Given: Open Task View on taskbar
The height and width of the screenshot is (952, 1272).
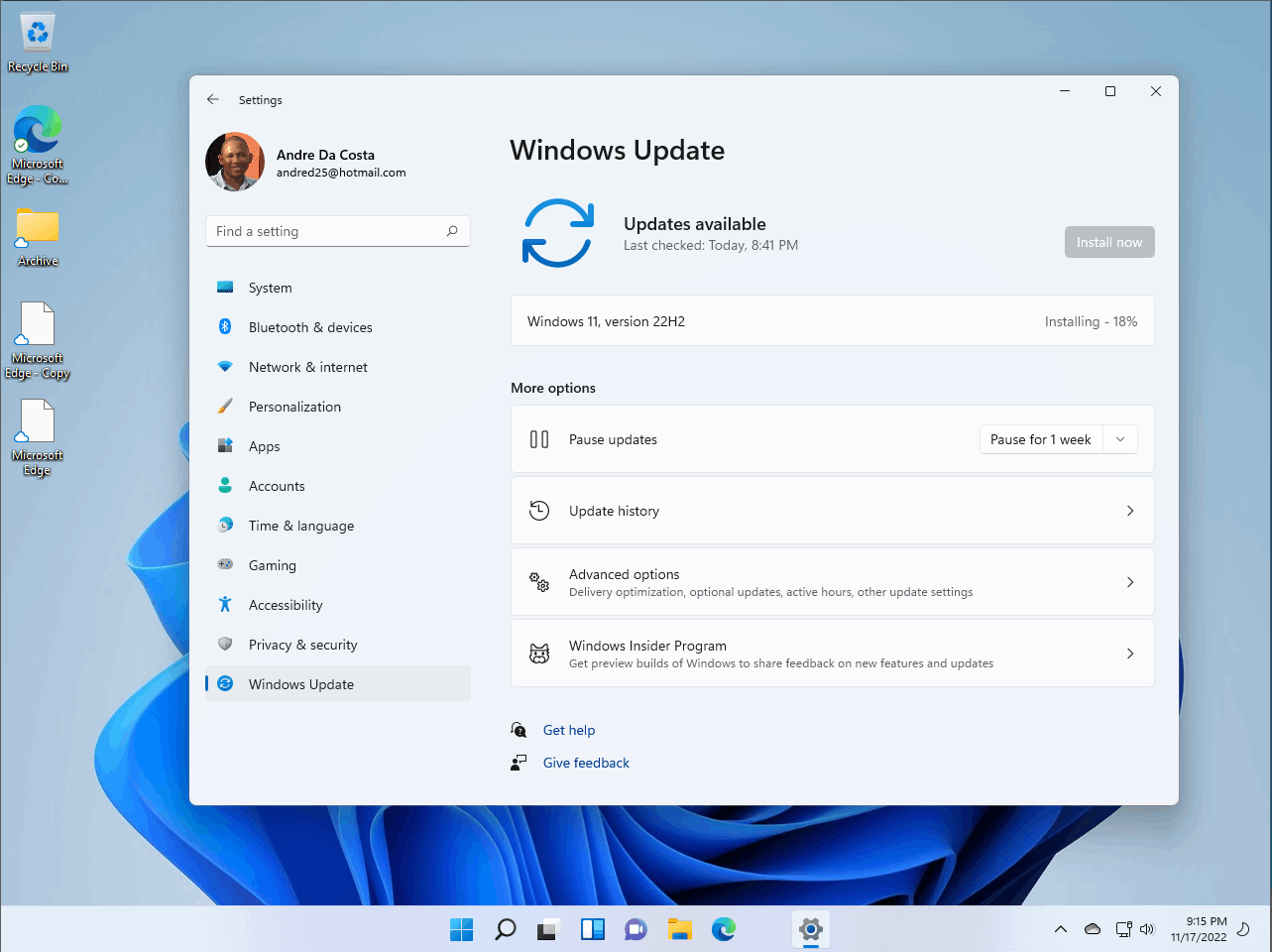Looking at the screenshot, I should pyautogui.click(x=548, y=929).
